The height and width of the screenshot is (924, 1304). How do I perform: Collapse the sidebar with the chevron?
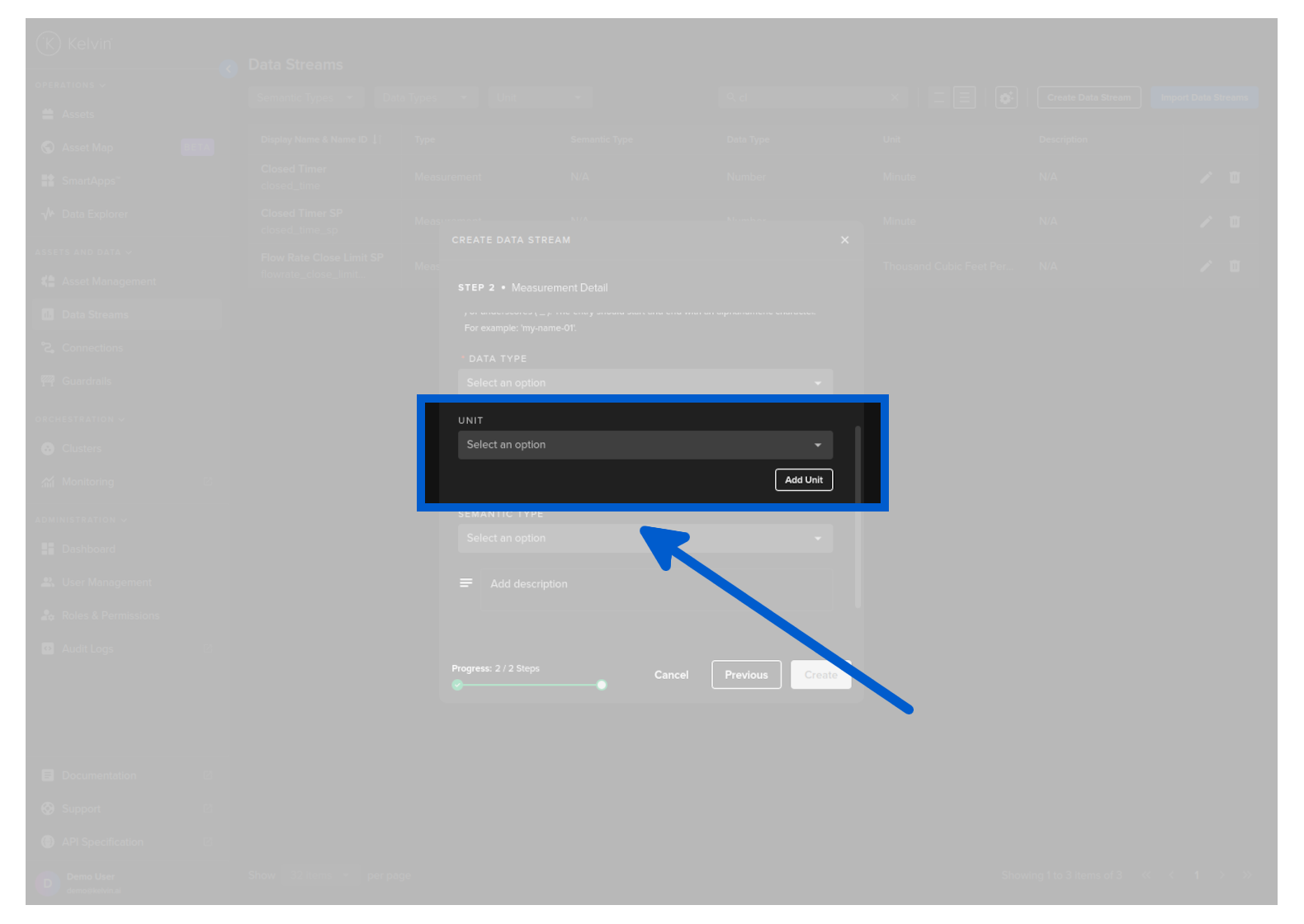click(x=228, y=68)
